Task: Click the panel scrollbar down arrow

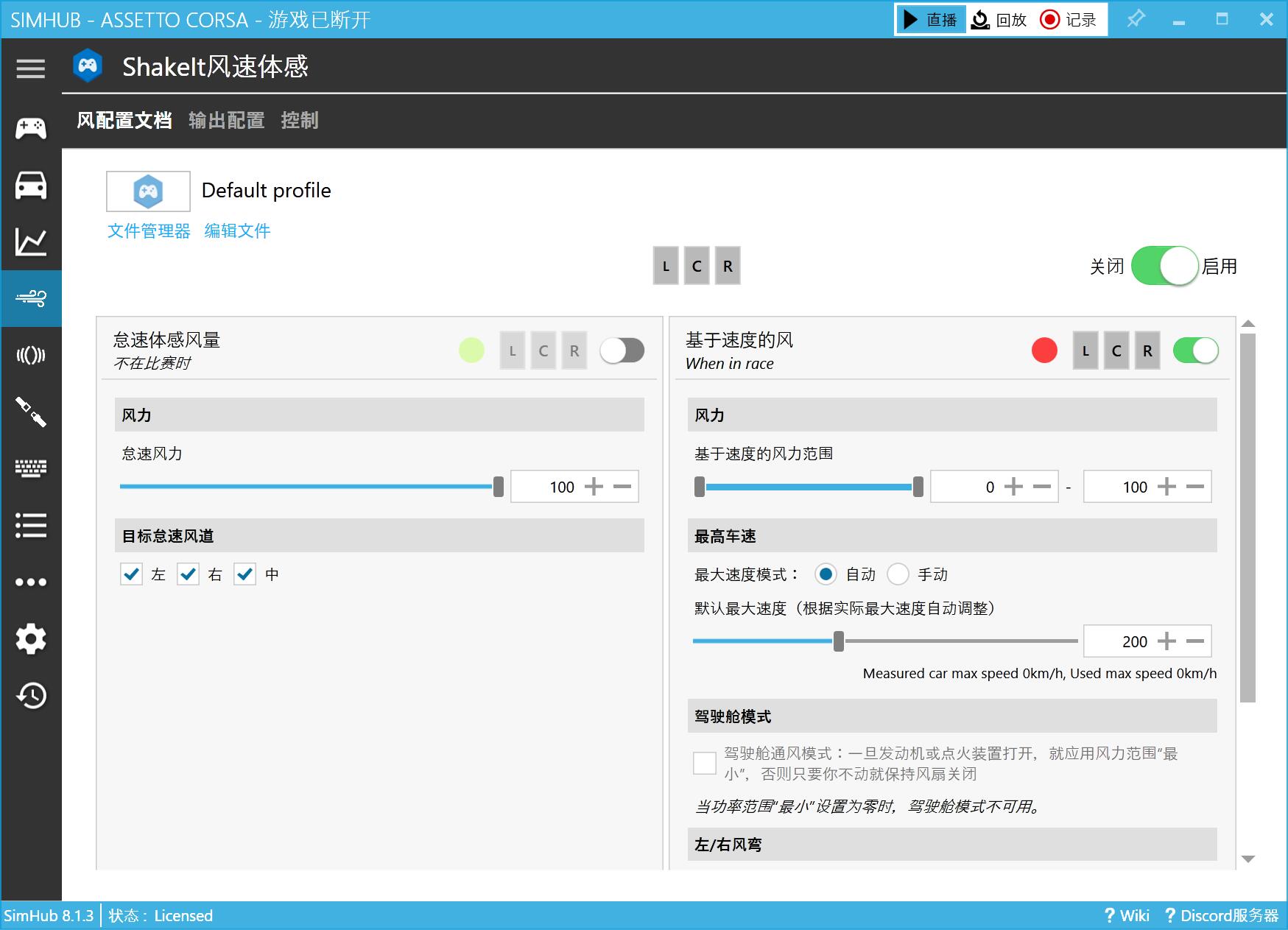Action: (1247, 859)
